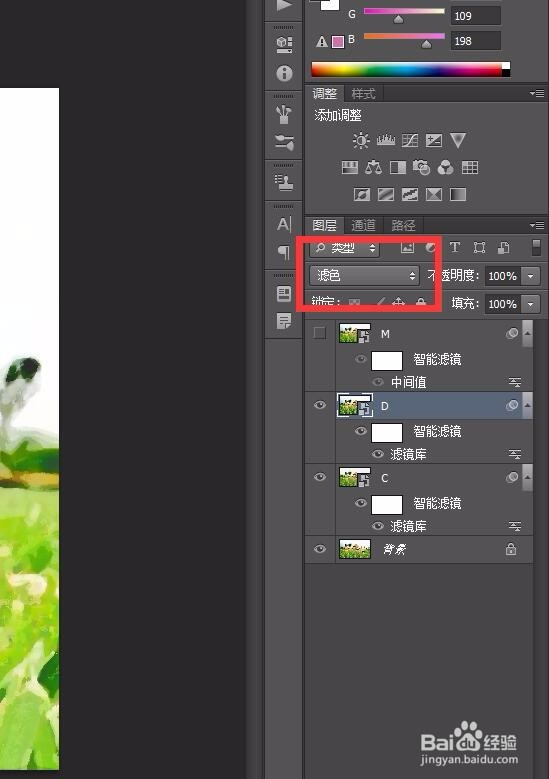Screen dimensions: 549x779
Task: Add an Invert adjustment layer
Action: click(362, 194)
